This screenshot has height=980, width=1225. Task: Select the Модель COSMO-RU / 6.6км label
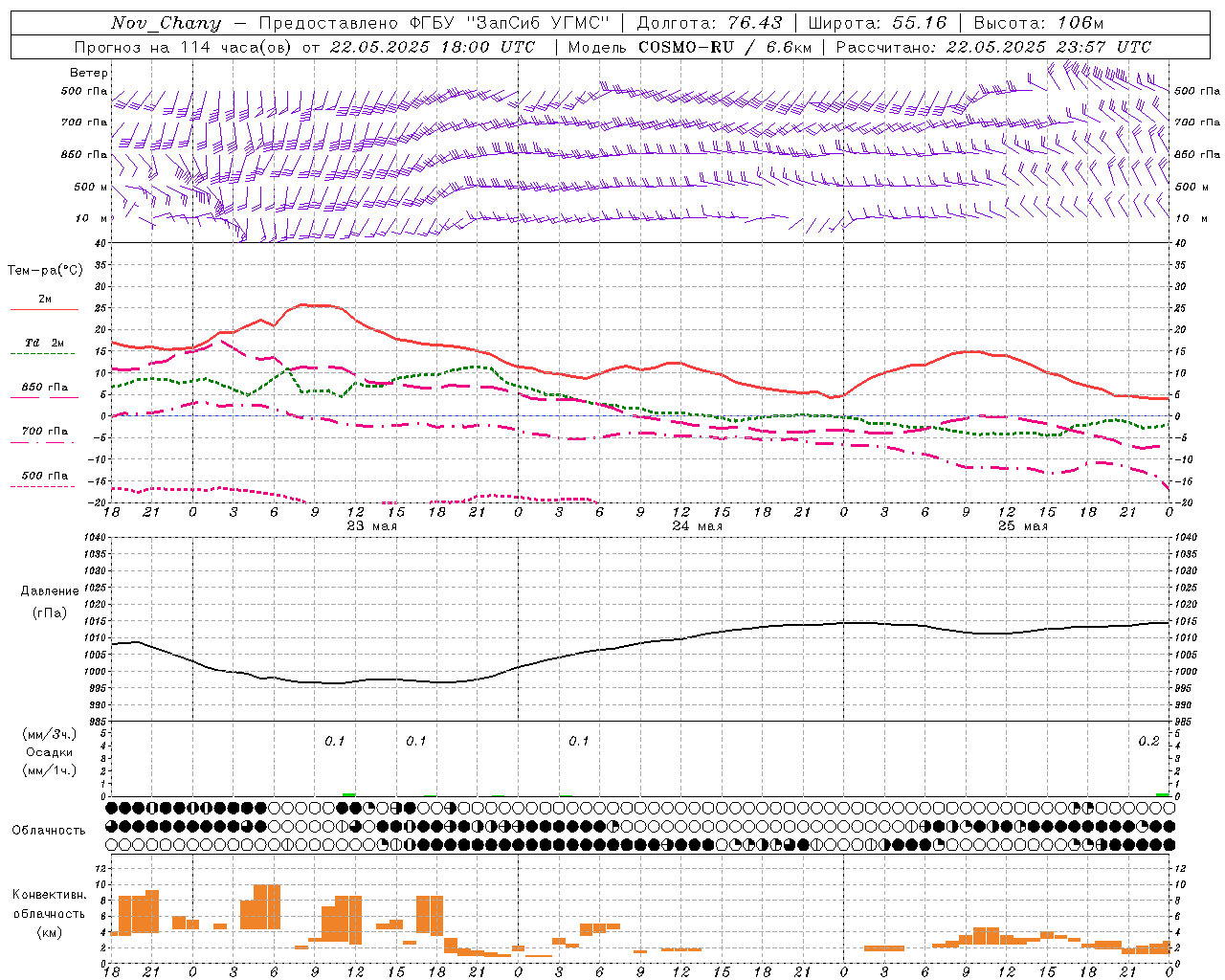pyautogui.click(x=690, y=47)
